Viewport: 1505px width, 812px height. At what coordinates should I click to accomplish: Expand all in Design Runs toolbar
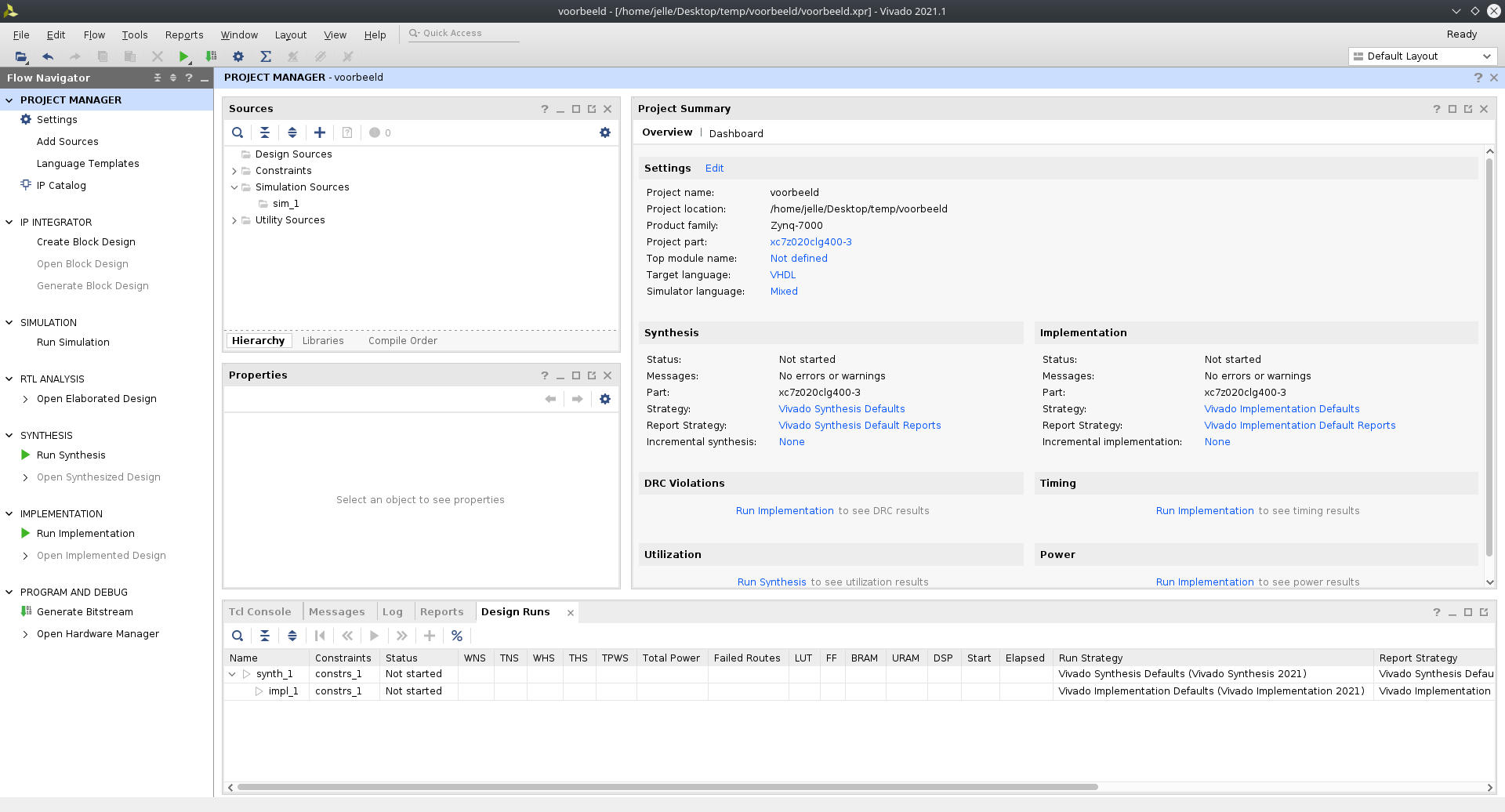292,636
